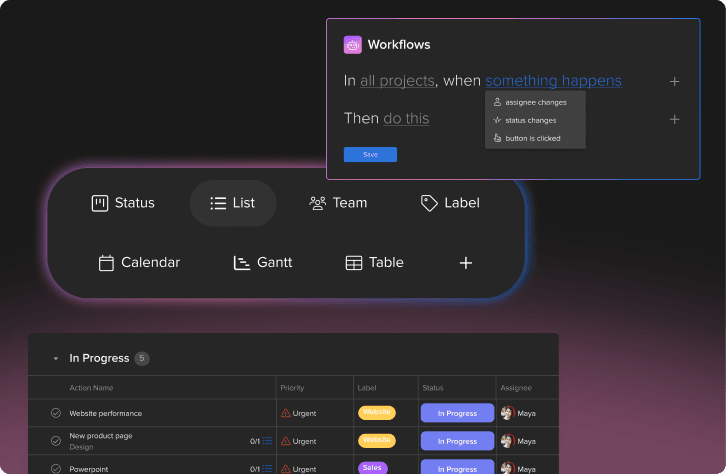Change Urgent priority for Website performance
726x474 pixels.
298,413
